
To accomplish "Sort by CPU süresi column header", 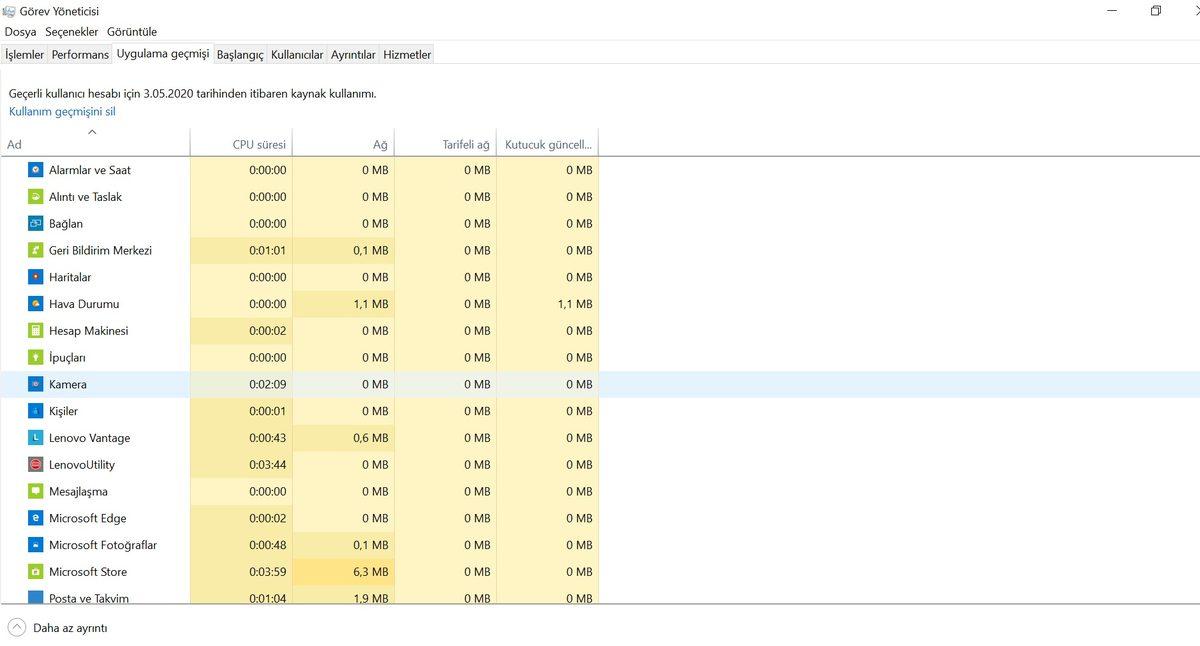I will click(x=259, y=145).
